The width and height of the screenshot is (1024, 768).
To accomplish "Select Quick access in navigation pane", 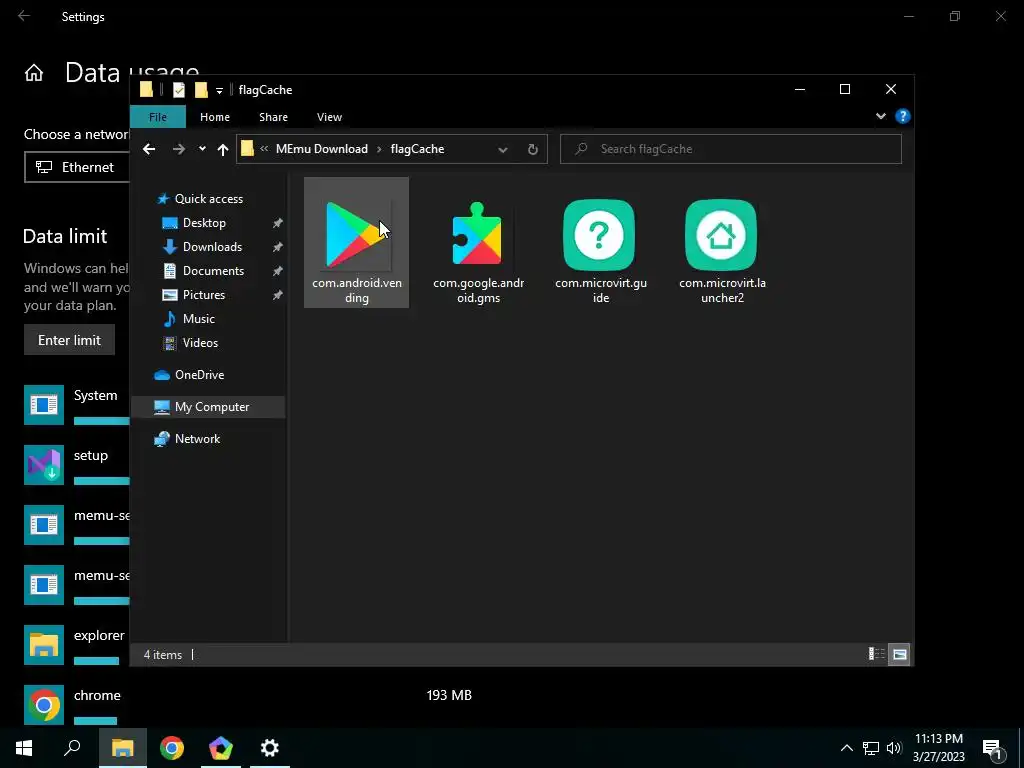I will 209,199.
